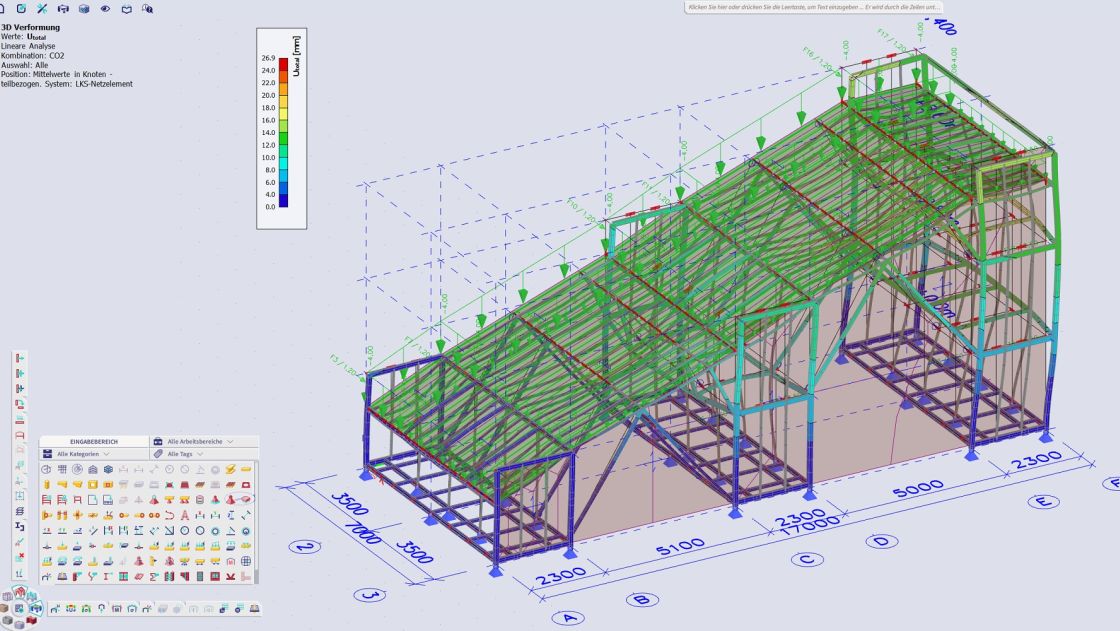The height and width of the screenshot is (631, 1120).
Task: Click the crossed tools icon in top toolbar
Action: [x=42, y=8]
